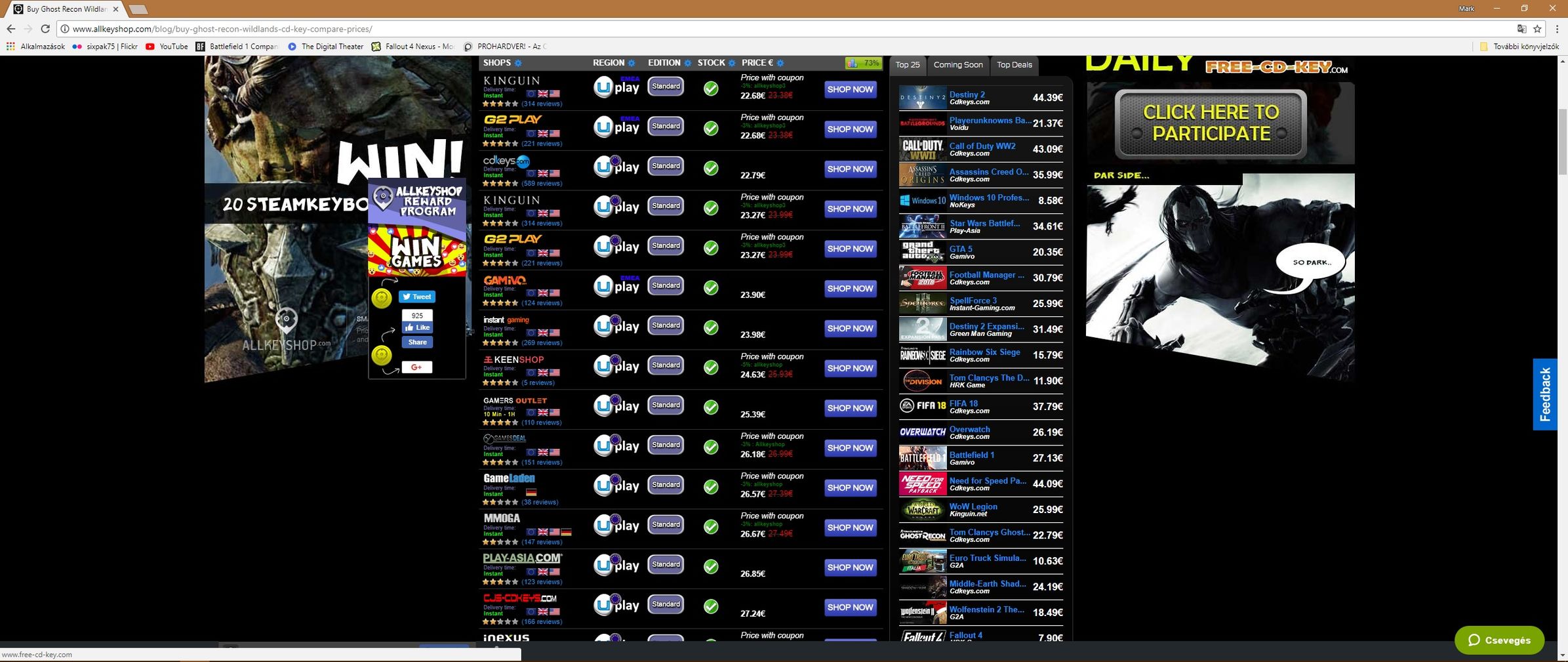Click the GAMIVO shop logo
The image size is (1568, 662).
click(x=505, y=280)
